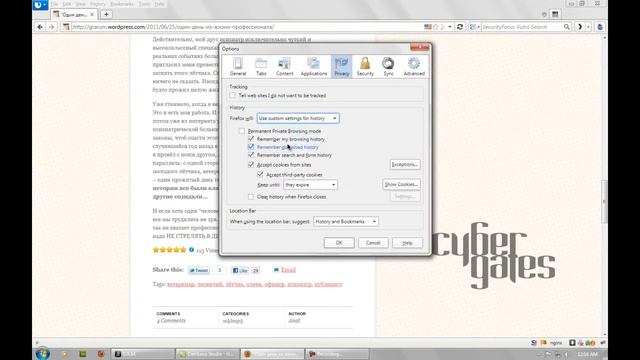Enable Clear history when Firefox closes

pyautogui.click(x=251, y=197)
